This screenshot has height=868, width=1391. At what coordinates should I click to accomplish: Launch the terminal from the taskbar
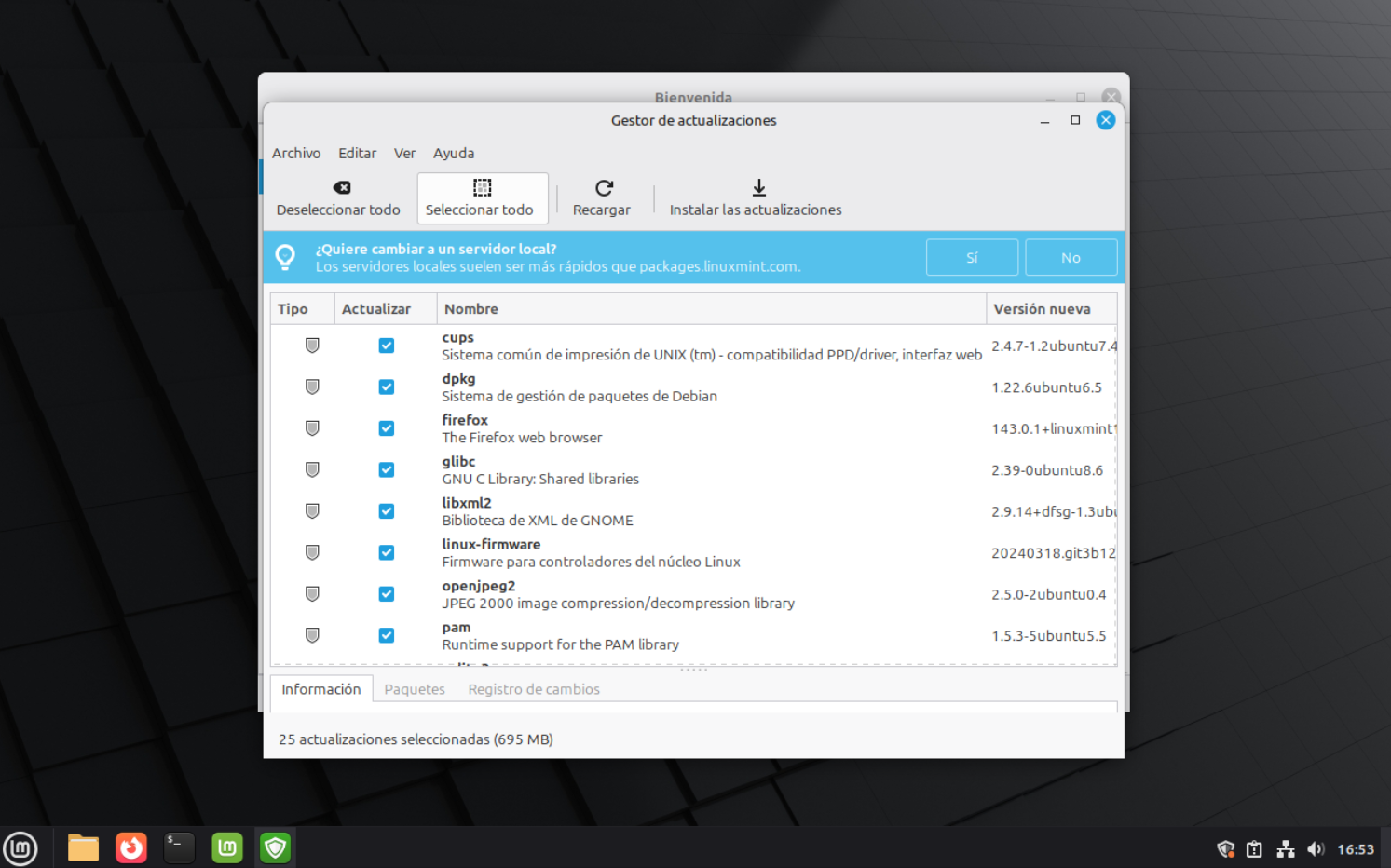point(179,848)
